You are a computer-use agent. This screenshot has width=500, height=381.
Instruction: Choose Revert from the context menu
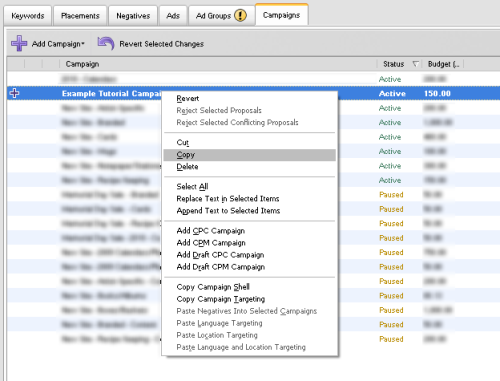click(250, 98)
